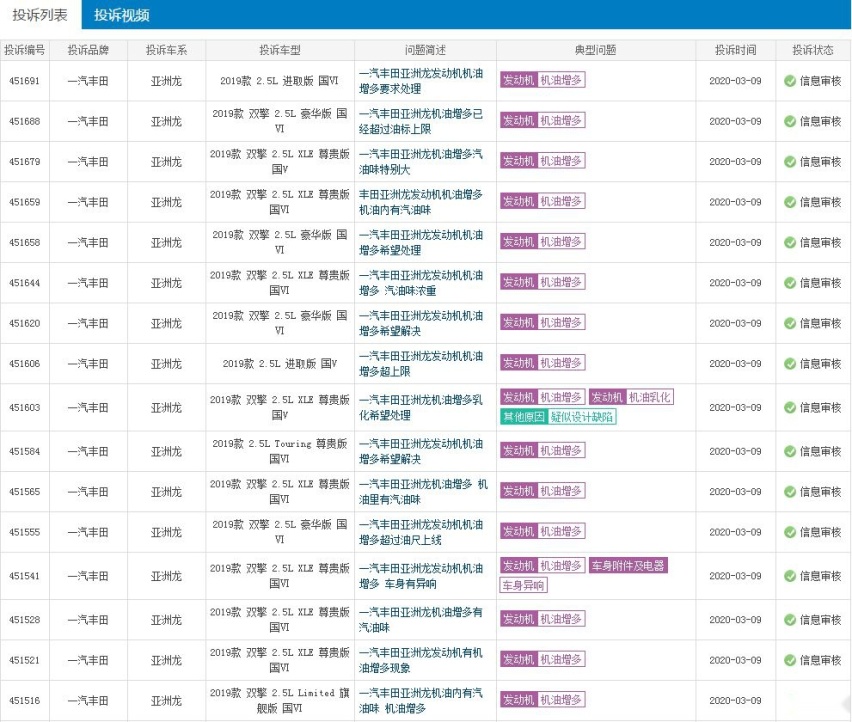Click 发动机 机油增多 tag in row 451691
This screenshot has height=722, width=852.
[542, 80]
